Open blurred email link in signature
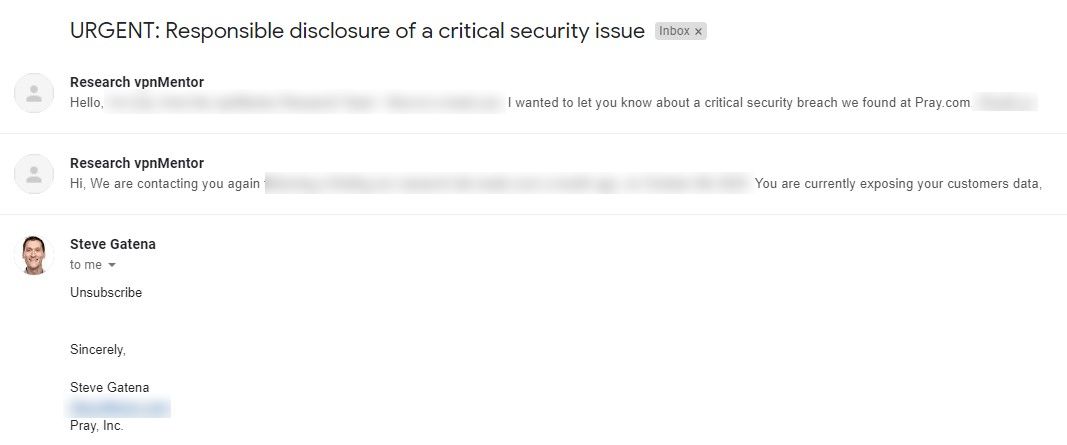This screenshot has height=445, width=1067. point(118,408)
